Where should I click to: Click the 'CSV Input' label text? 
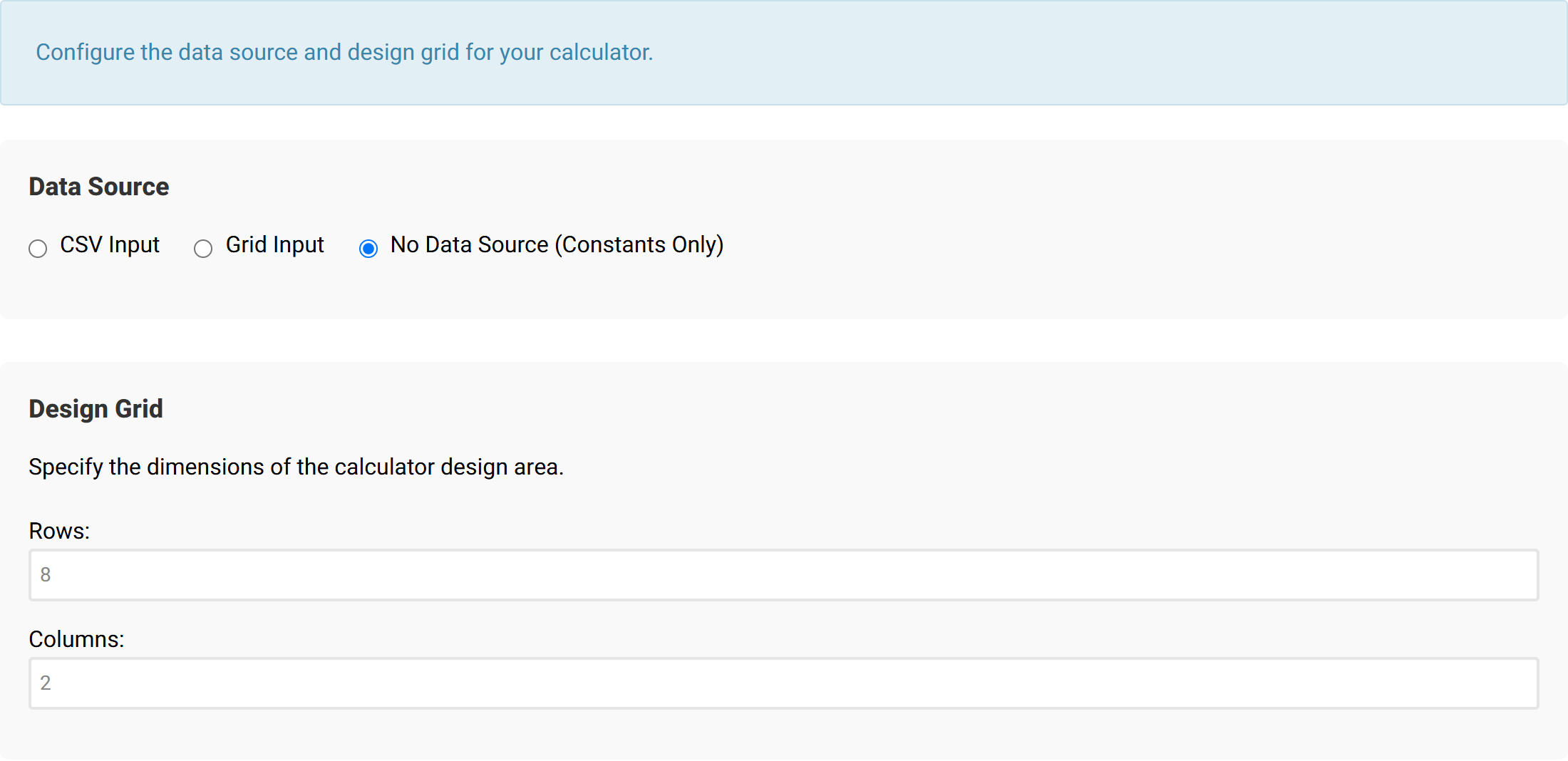[110, 245]
